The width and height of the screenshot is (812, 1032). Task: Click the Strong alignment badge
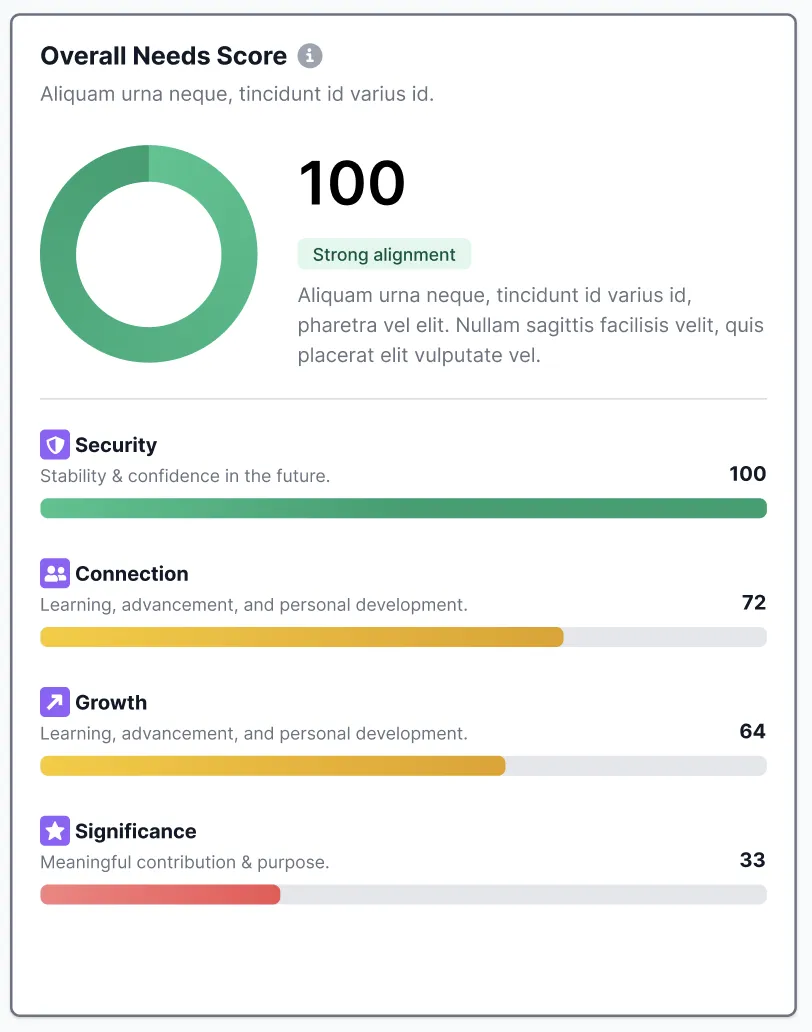click(x=384, y=254)
